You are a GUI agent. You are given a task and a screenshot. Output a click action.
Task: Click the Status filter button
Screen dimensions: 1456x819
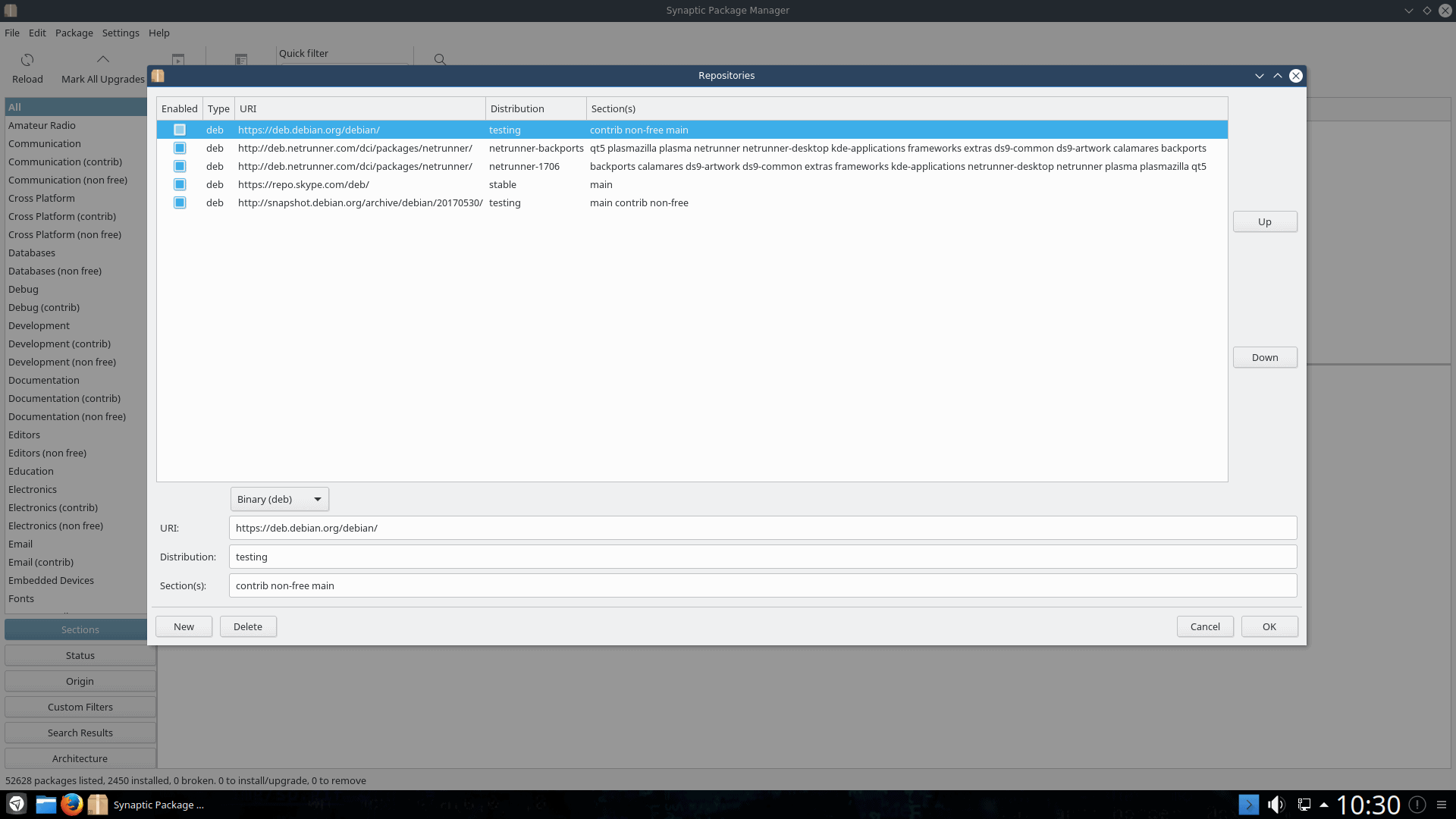[x=80, y=655]
